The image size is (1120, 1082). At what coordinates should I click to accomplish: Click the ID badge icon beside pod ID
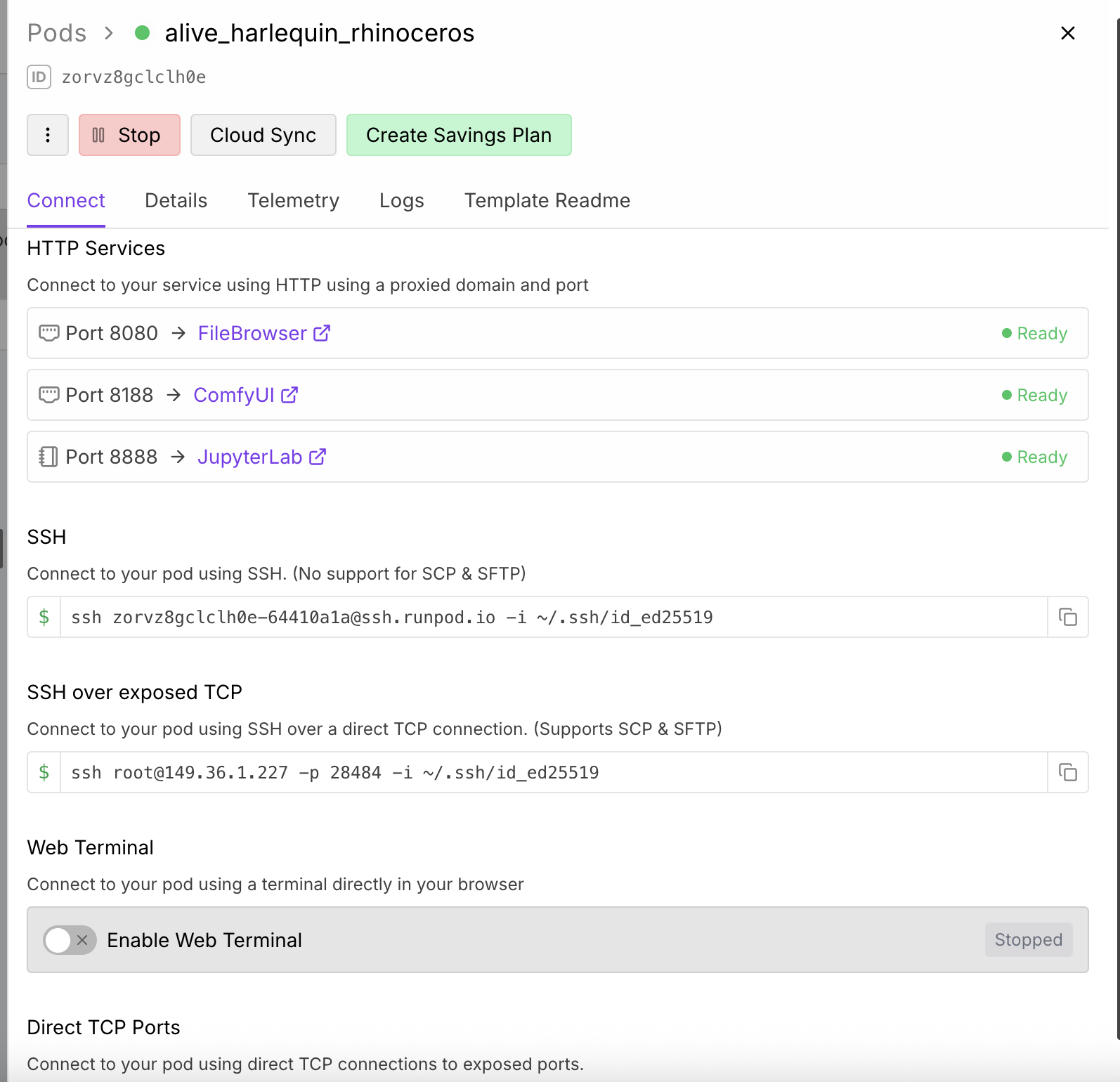[x=39, y=77]
